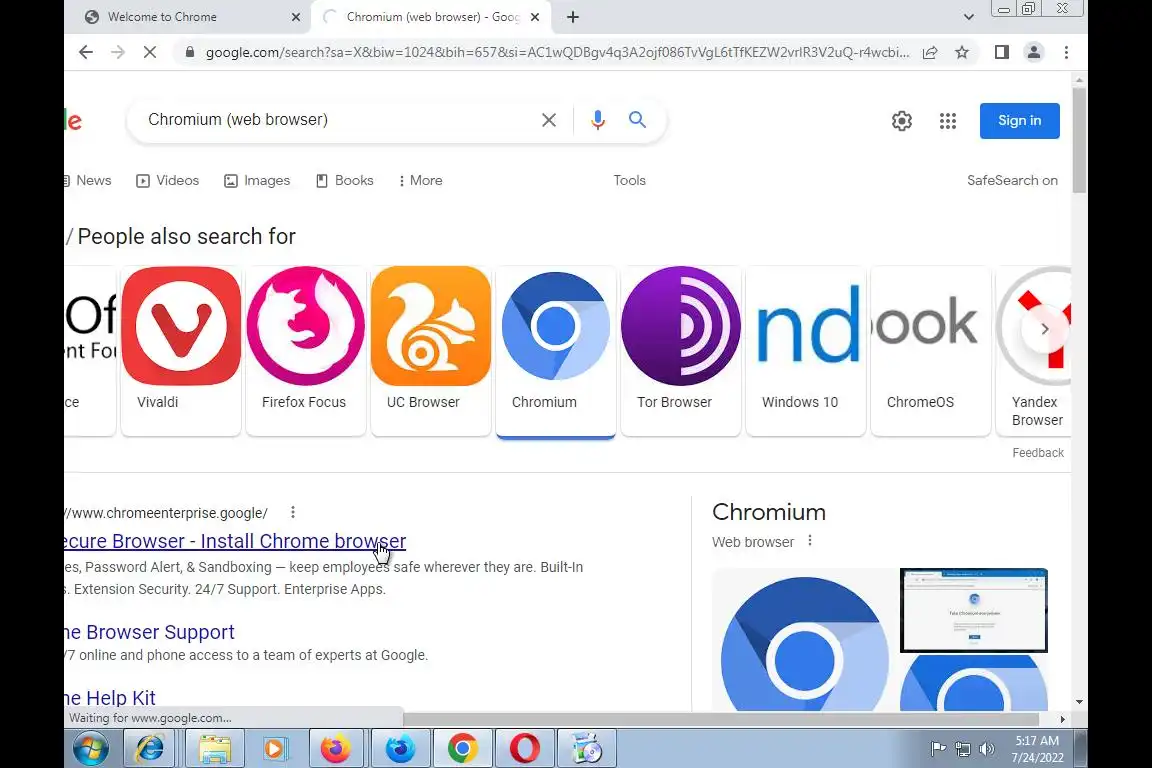The height and width of the screenshot is (768, 1152).
Task: Open Chromium window screenshot thumbnail
Action: [973, 610]
